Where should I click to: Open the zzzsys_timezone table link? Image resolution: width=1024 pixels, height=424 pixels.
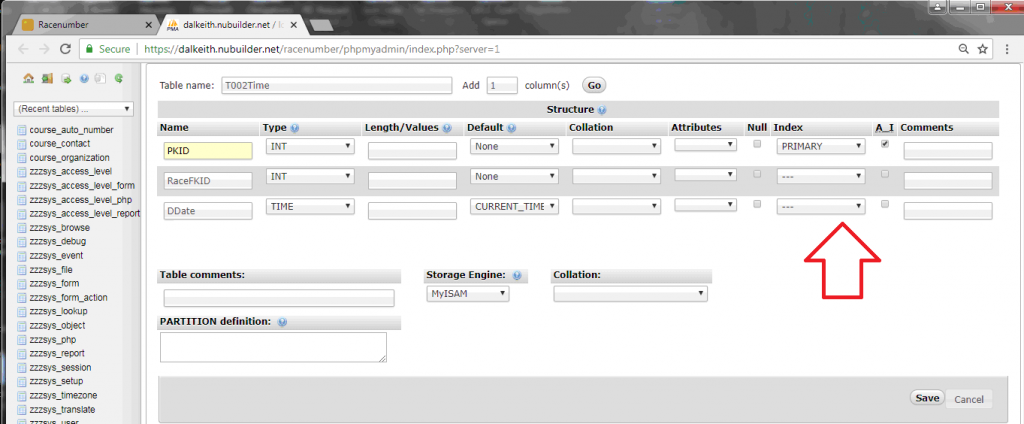click(63, 396)
